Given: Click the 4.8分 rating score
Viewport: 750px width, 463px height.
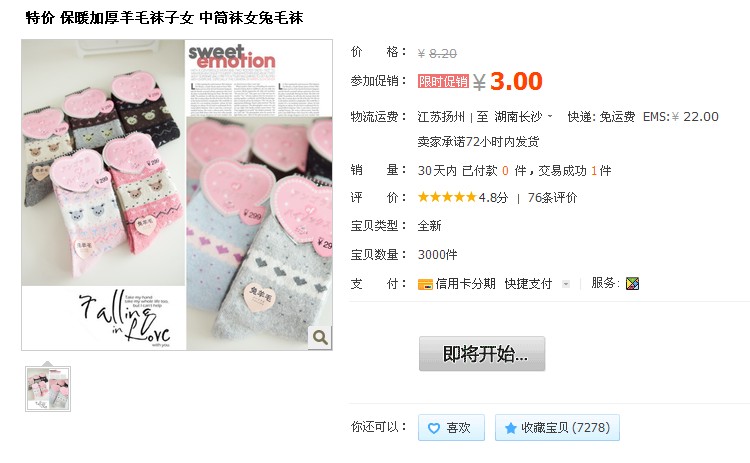Looking at the screenshot, I should point(493,198).
